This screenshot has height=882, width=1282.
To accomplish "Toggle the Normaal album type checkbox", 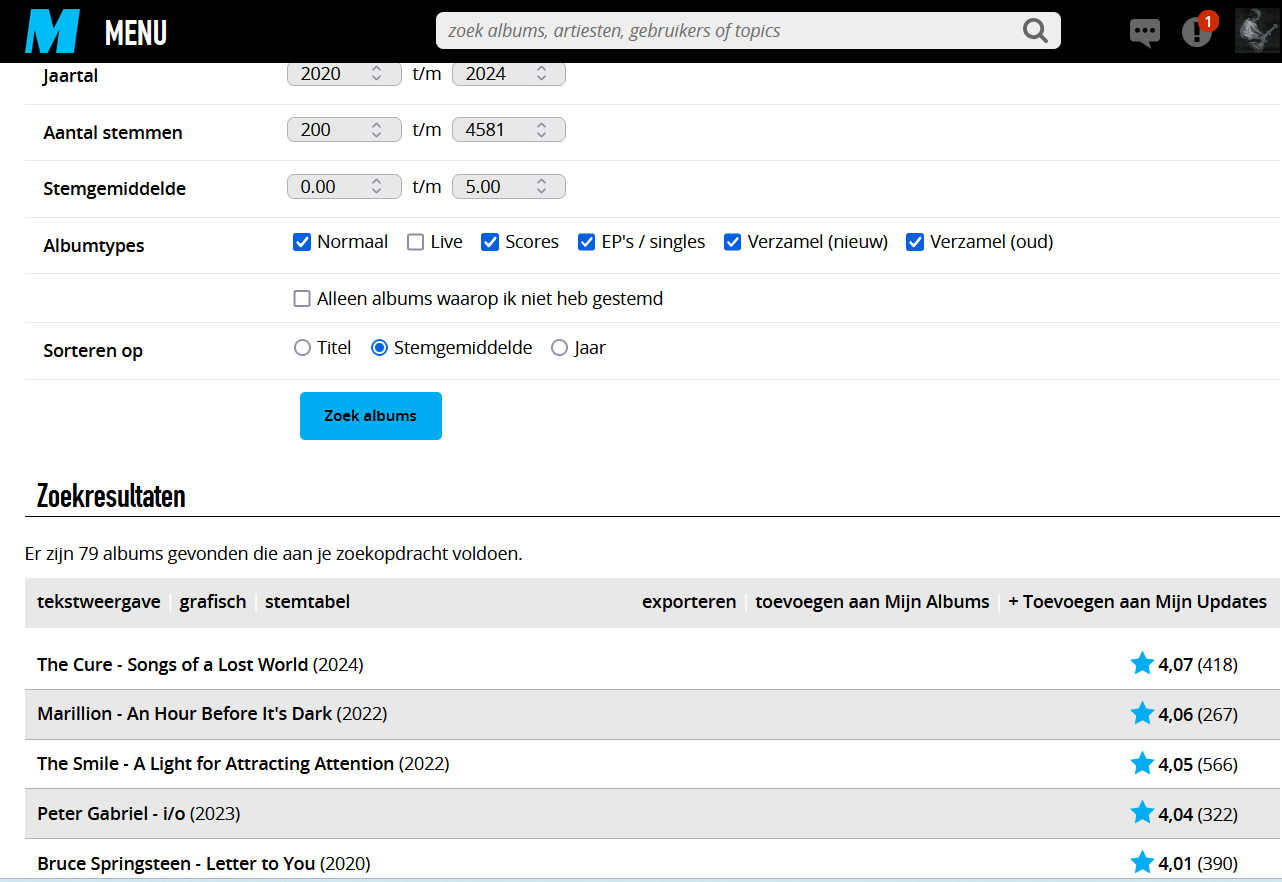I will [x=302, y=242].
